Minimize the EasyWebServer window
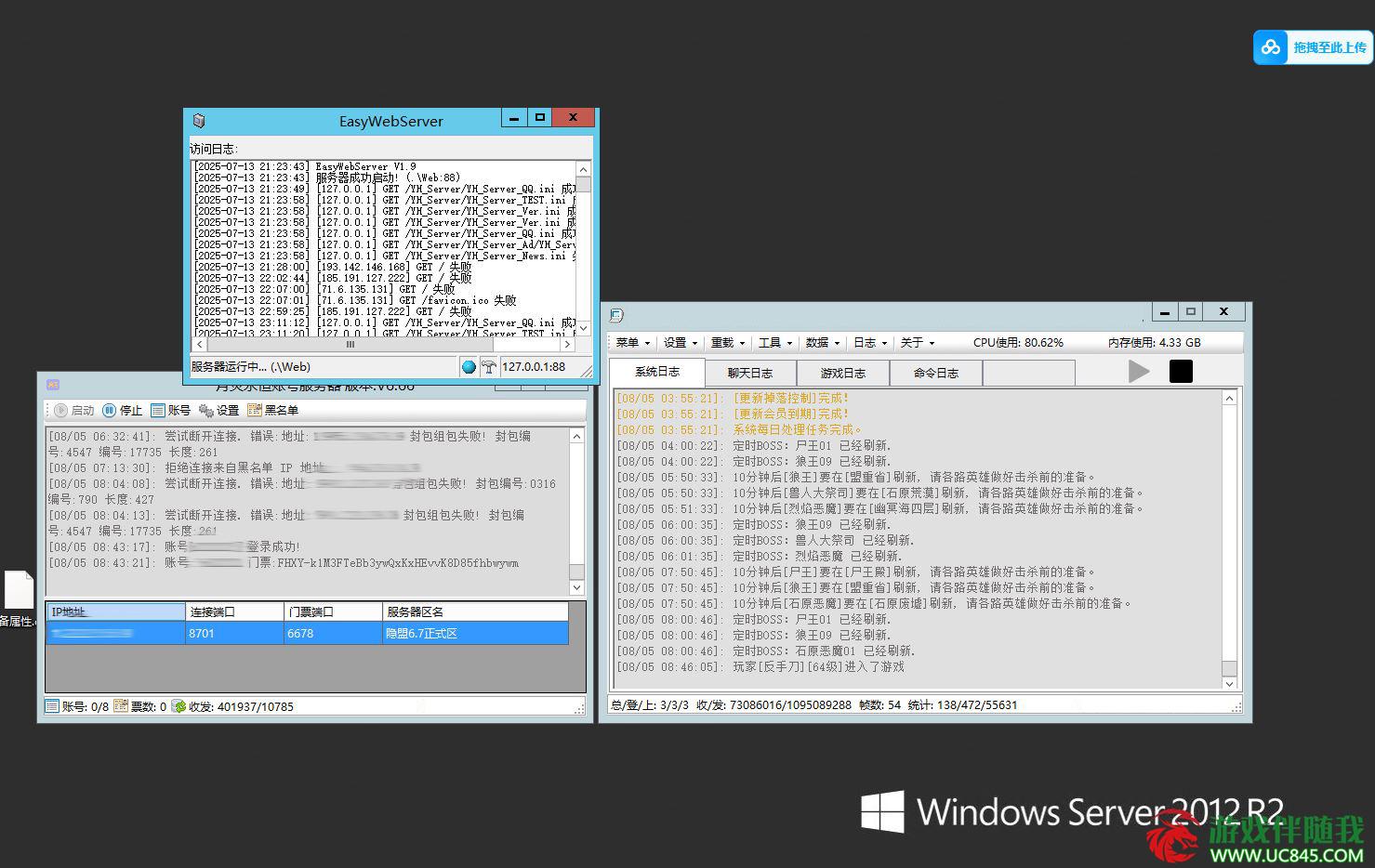1375x868 pixels. [514, 118]
